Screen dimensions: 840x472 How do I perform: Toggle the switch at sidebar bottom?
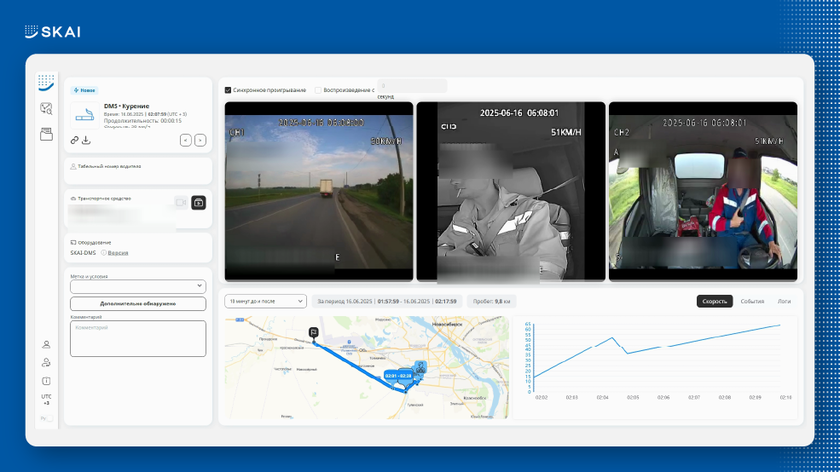[x=46, y=418]
